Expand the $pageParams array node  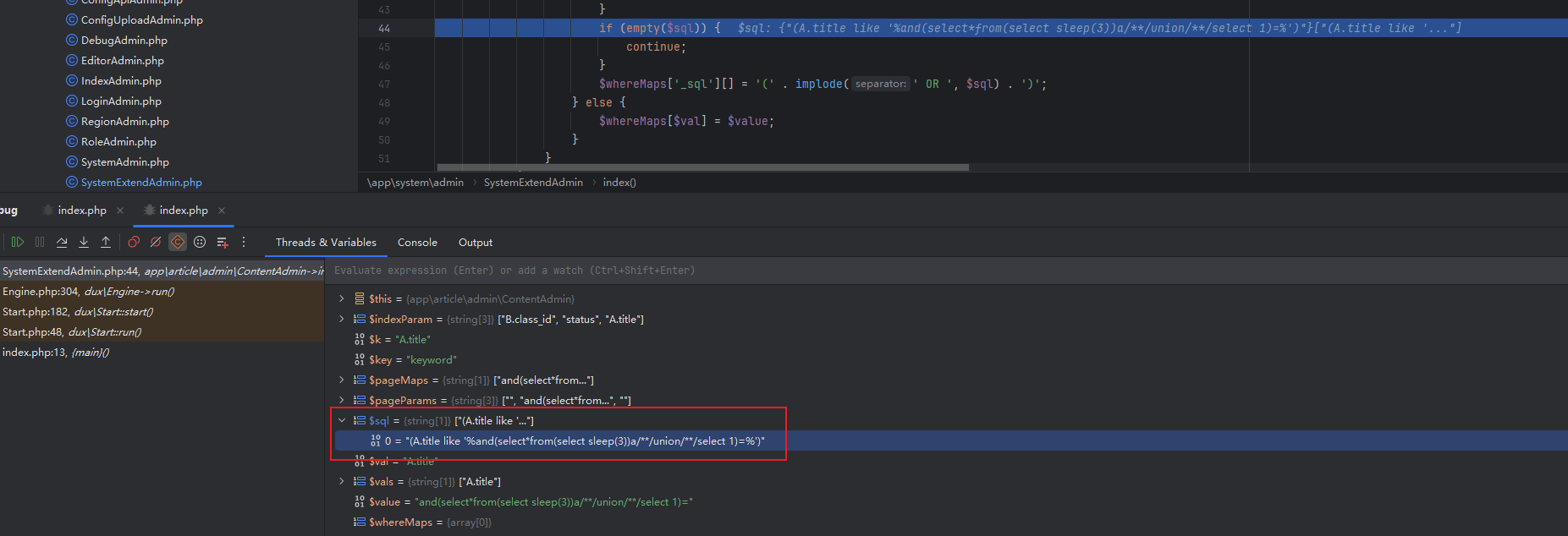pos(342,400)
